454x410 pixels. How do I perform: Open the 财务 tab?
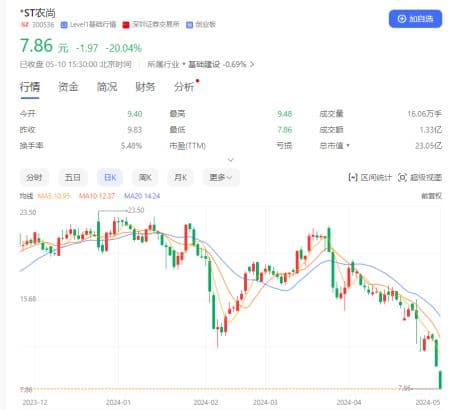tap(145, 87)
